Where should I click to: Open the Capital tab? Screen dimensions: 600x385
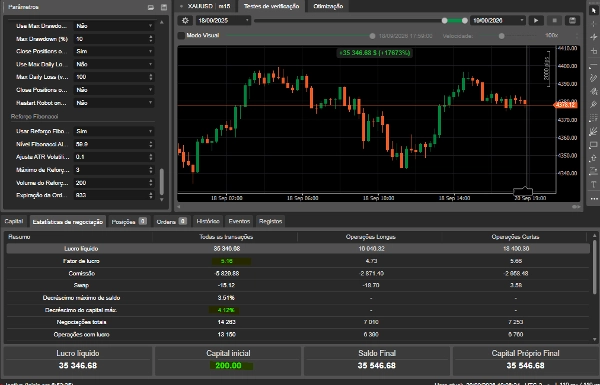pyautogui.click(x=14, y=221)
